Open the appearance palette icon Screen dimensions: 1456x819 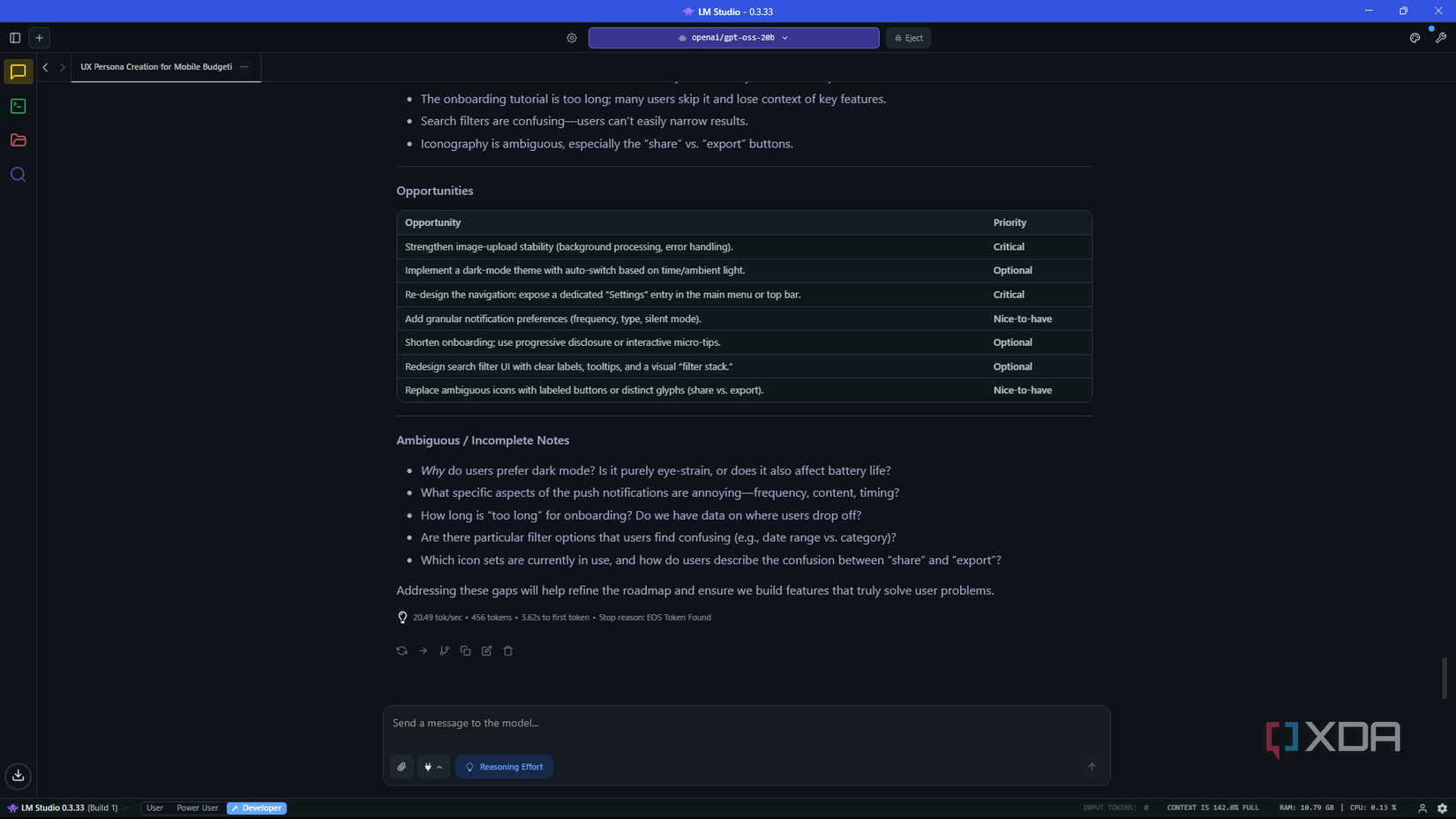pos(1415,38)
